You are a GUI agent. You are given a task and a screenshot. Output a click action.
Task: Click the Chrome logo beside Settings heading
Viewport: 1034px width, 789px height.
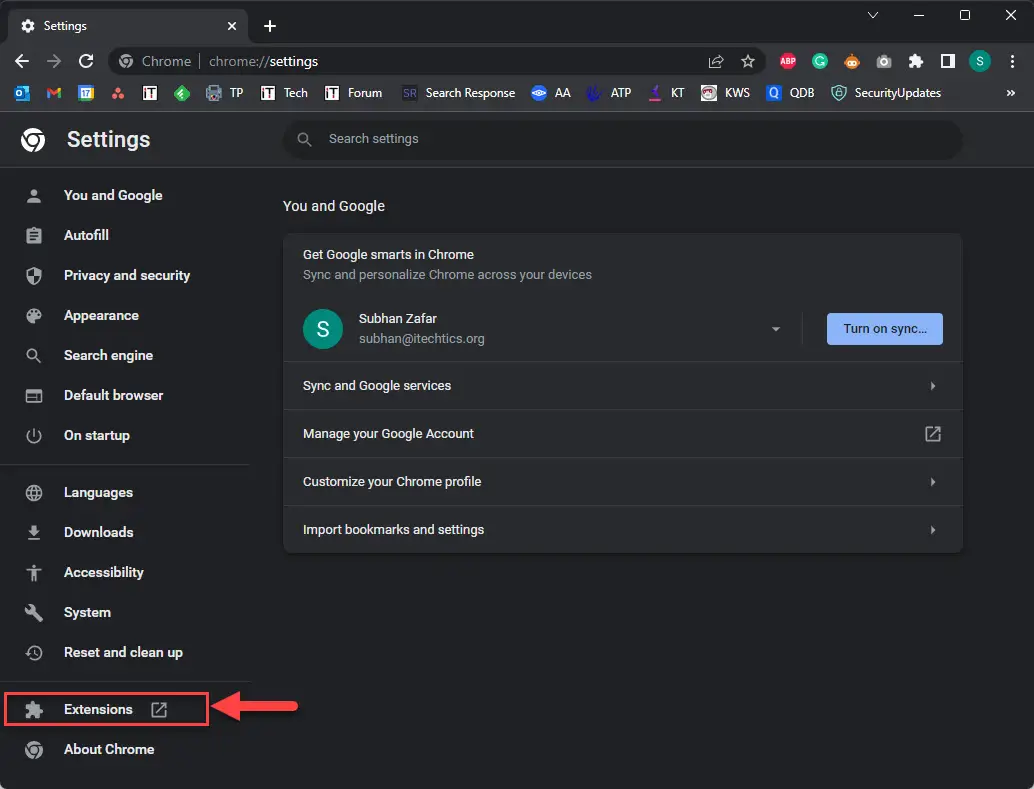[33, 140]
